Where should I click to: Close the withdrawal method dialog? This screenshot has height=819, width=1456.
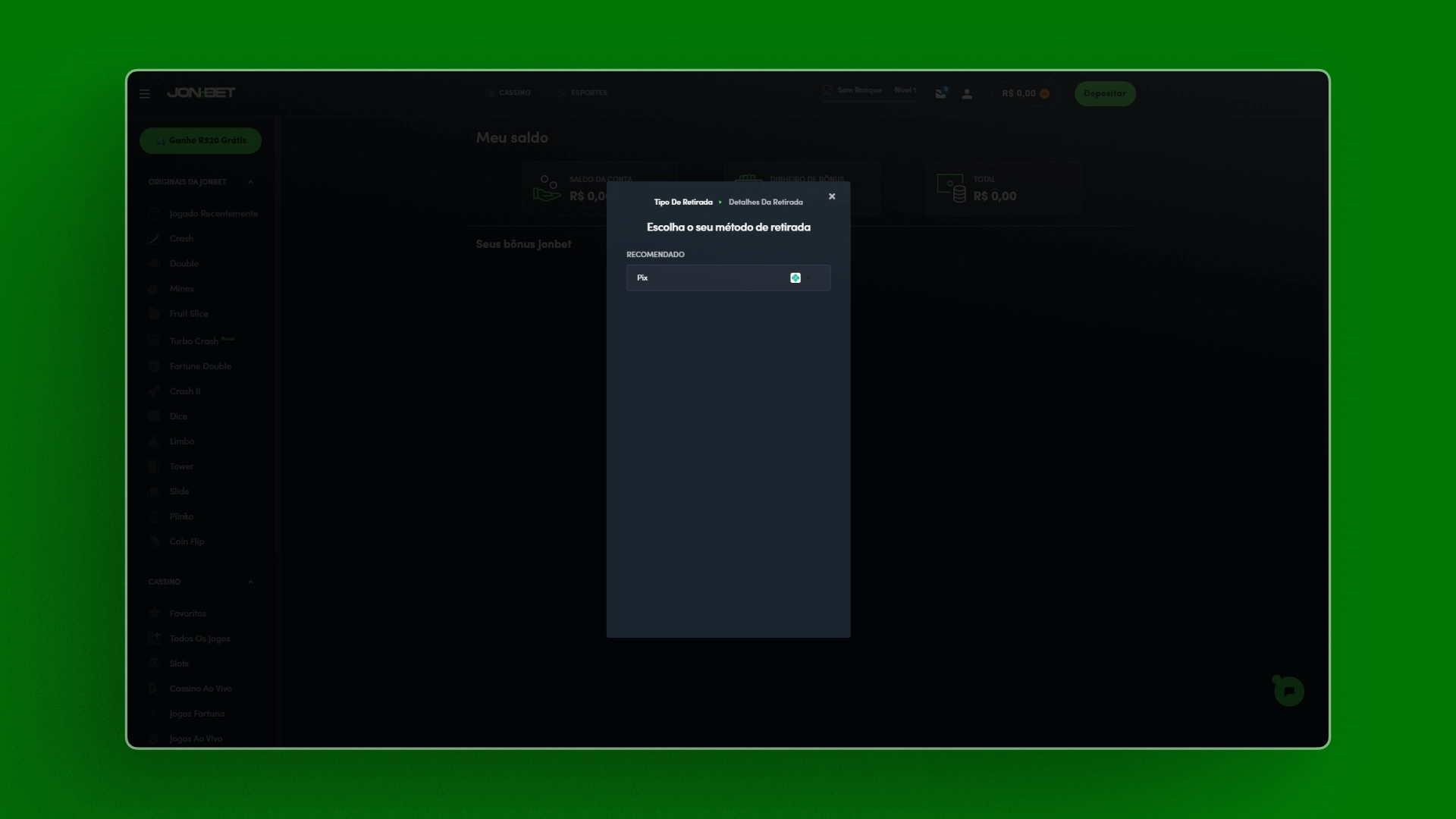[832, 196]
